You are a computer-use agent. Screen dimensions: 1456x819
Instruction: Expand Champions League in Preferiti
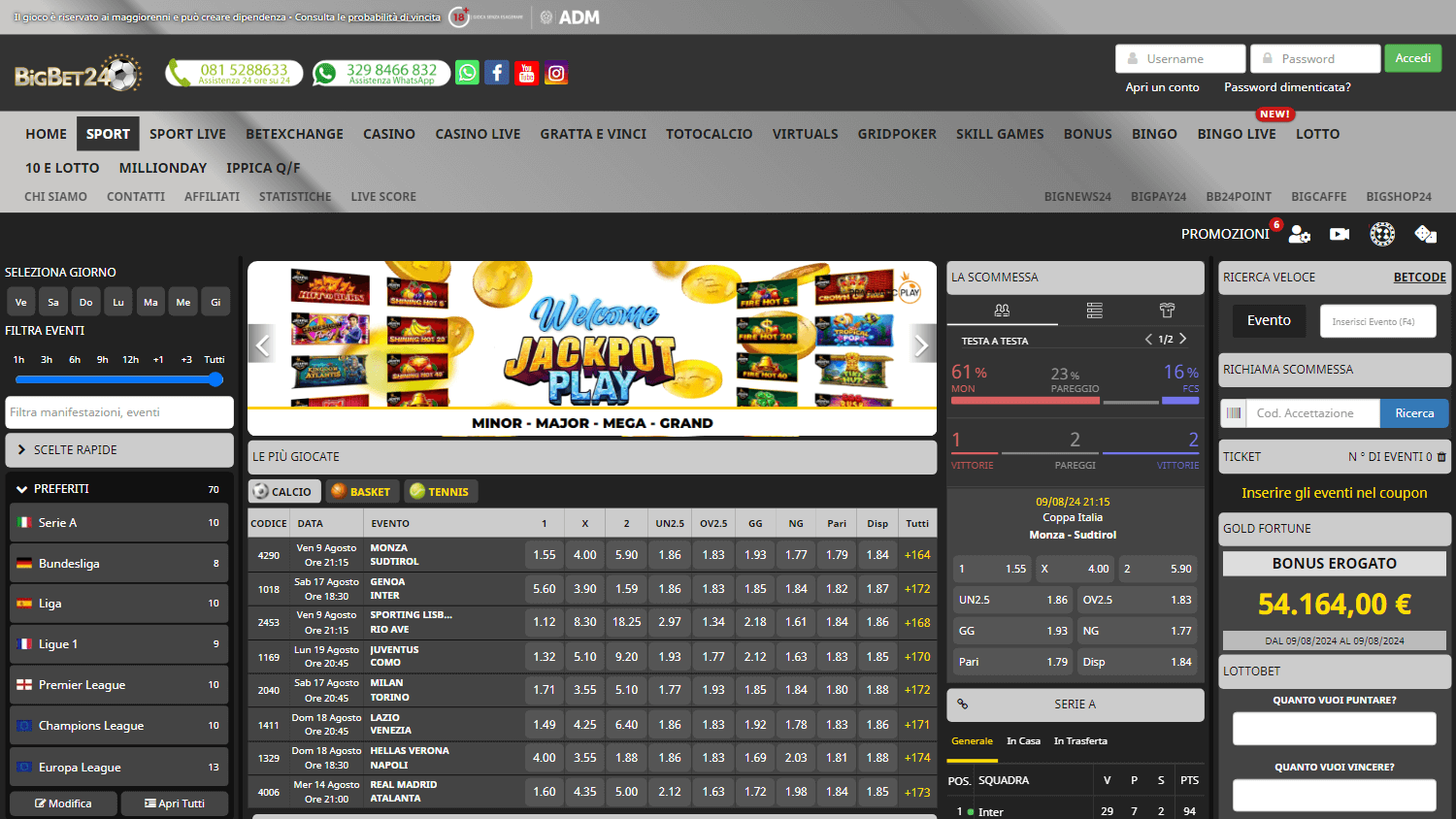[119, 726]
